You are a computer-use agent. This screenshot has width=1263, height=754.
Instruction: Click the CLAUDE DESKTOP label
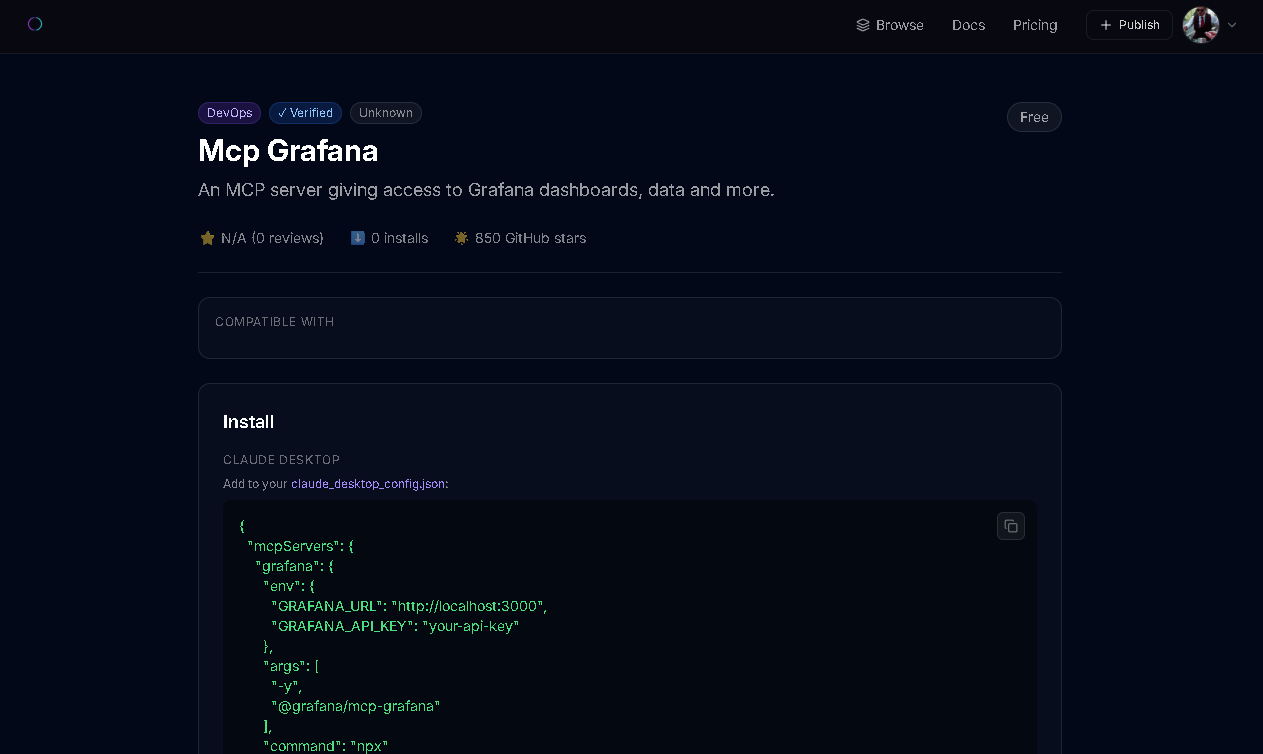click(x=282, y=460)
